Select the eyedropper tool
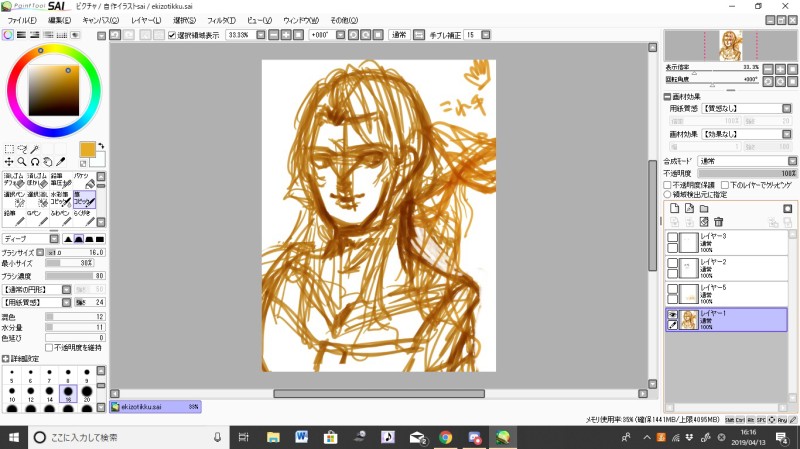Screen dimensions: 800x449 [x=60, y=162]
